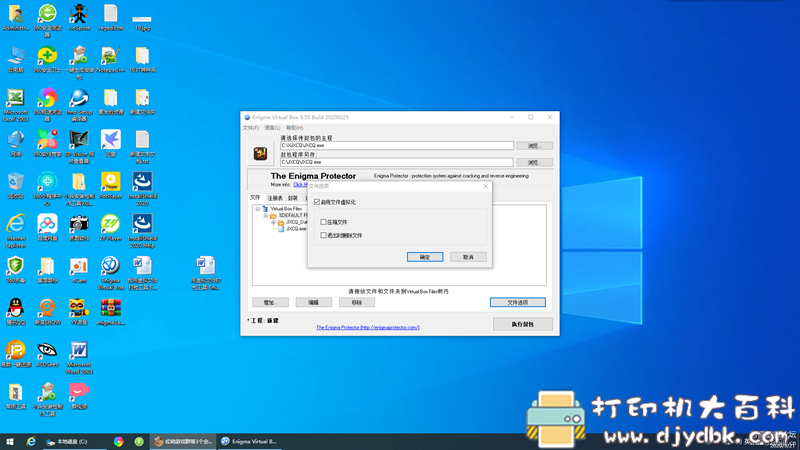Toggle the 启用文件虚拟化 checkbox
Image resolution: width=800 pixels, height=450 pixels.
click(x=317, y=202)
